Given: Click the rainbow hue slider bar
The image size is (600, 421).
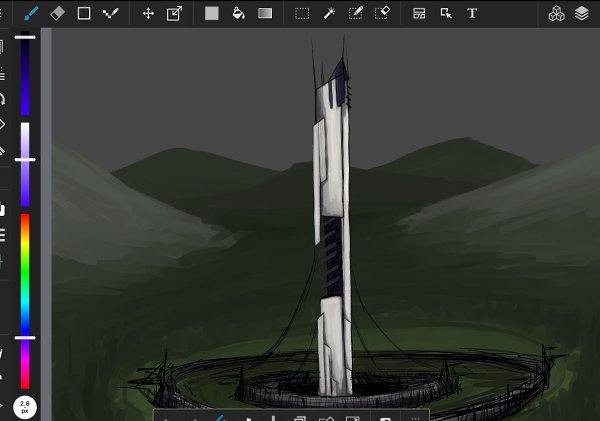Looking at the screenshot, I should click(25, 270).
